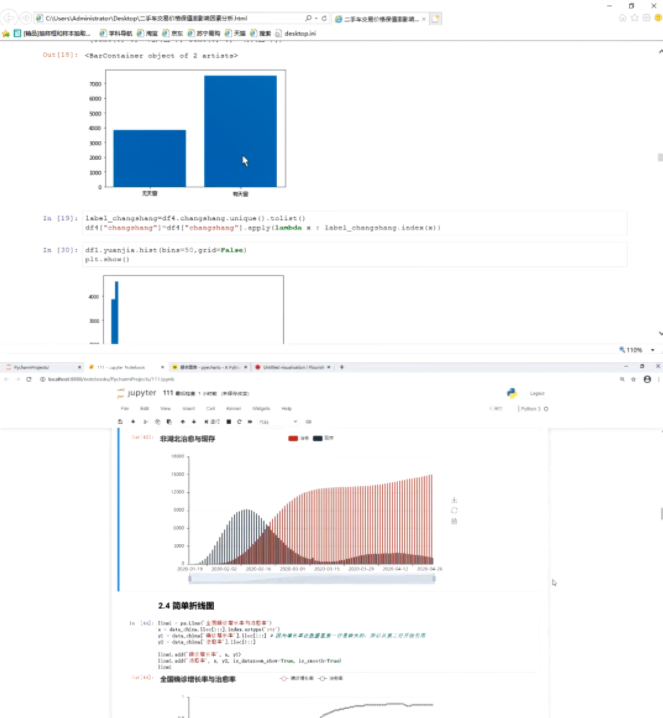Click the Logout button in Jupyter
663x718 pixels.
pos(537,394)
